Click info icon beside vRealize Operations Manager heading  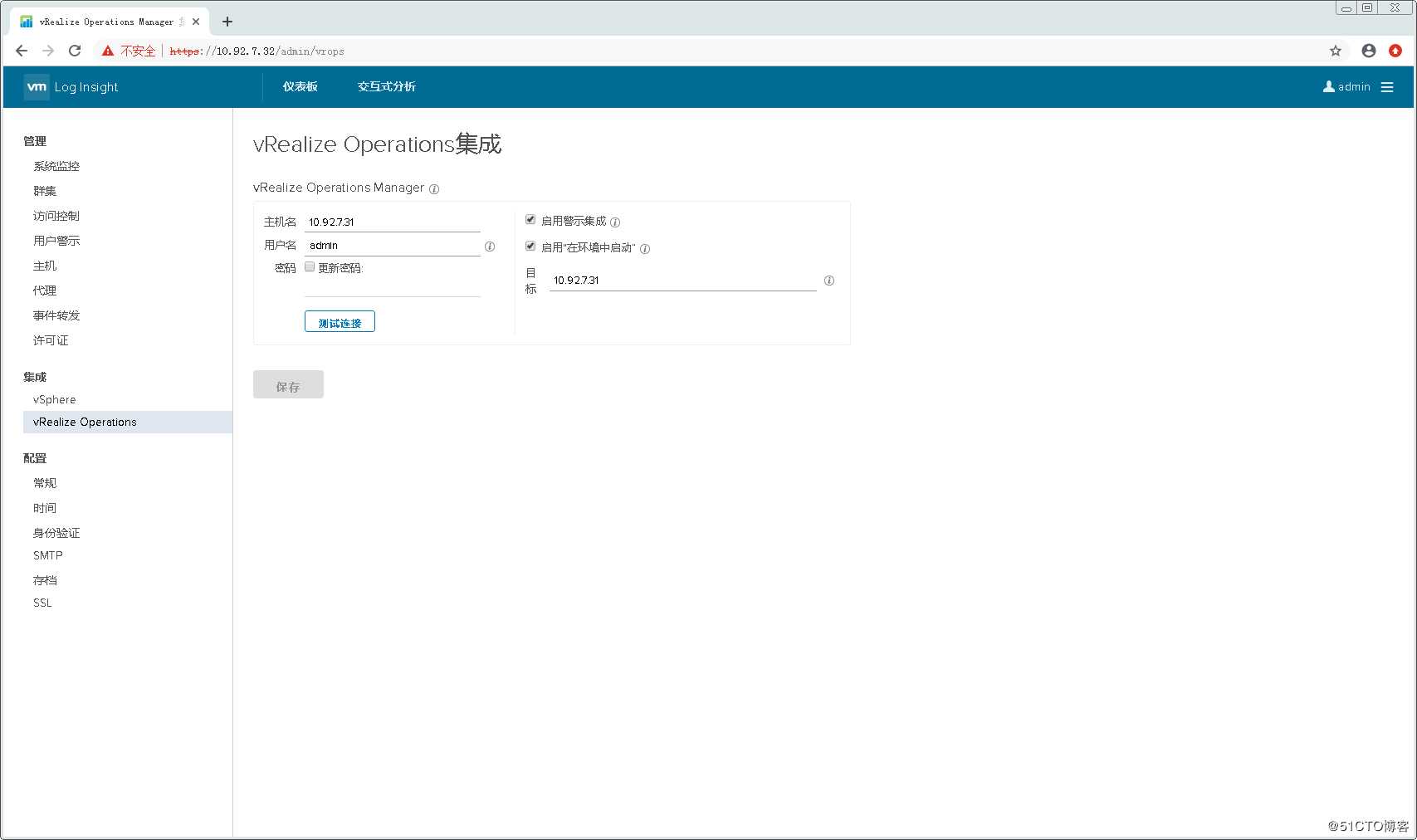coord(434,189)
